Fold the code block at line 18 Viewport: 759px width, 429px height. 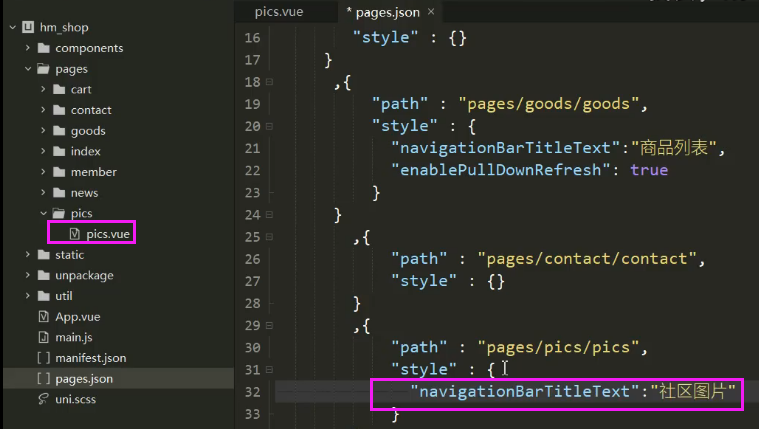270,82
